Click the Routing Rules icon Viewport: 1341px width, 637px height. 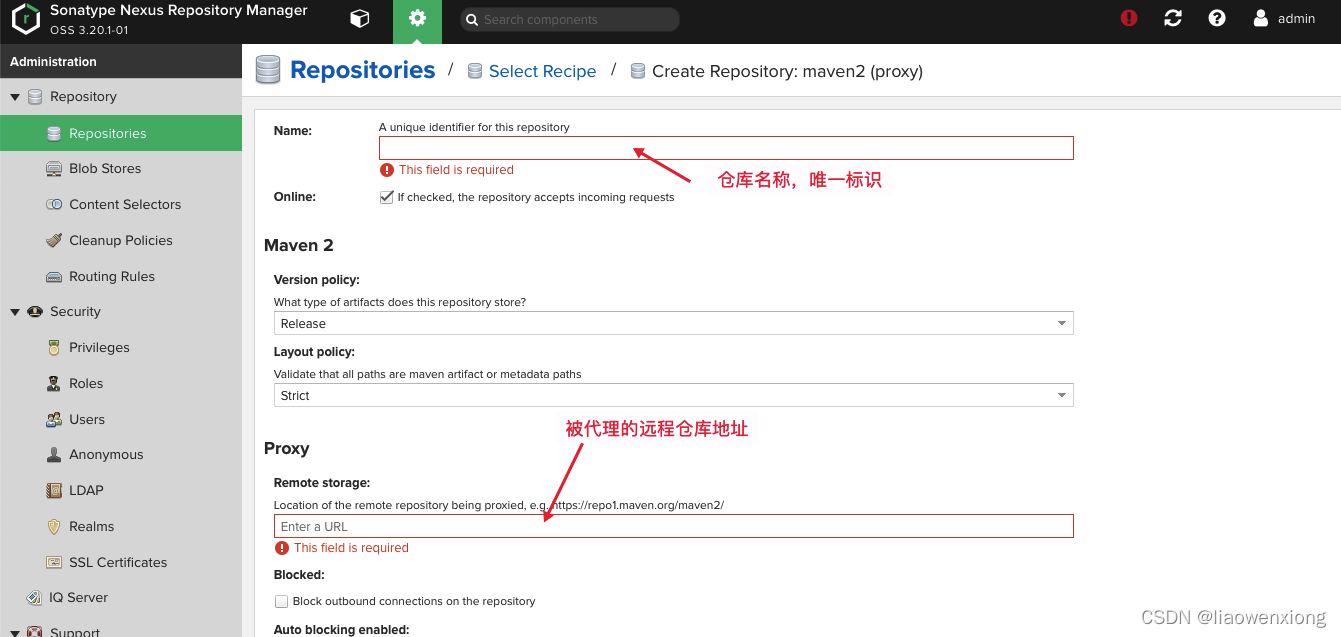[54, 276]
